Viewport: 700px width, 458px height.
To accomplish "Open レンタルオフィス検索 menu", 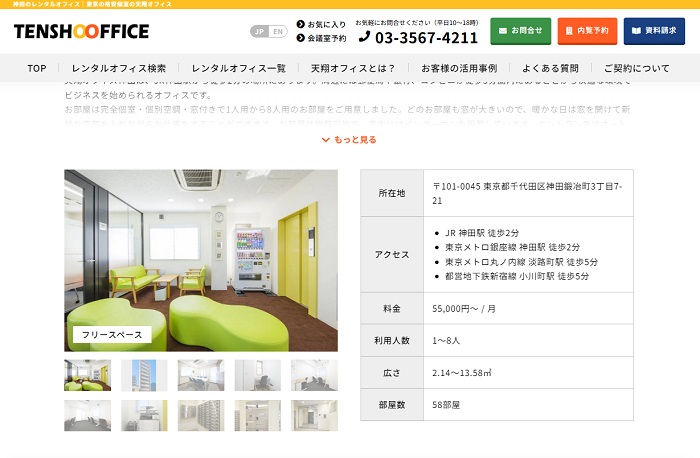I will pos(119,68).
